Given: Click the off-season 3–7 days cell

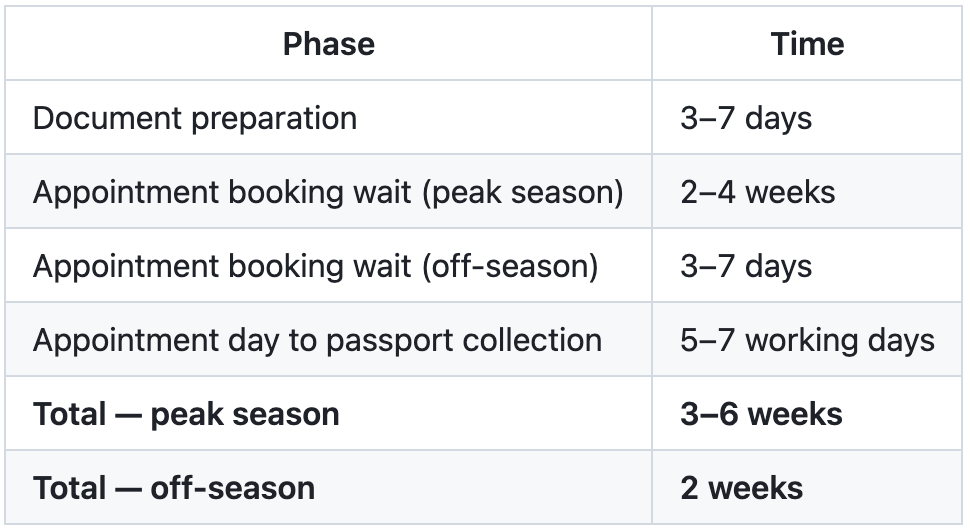Looking at the screenshot, I should coord(807,266).
